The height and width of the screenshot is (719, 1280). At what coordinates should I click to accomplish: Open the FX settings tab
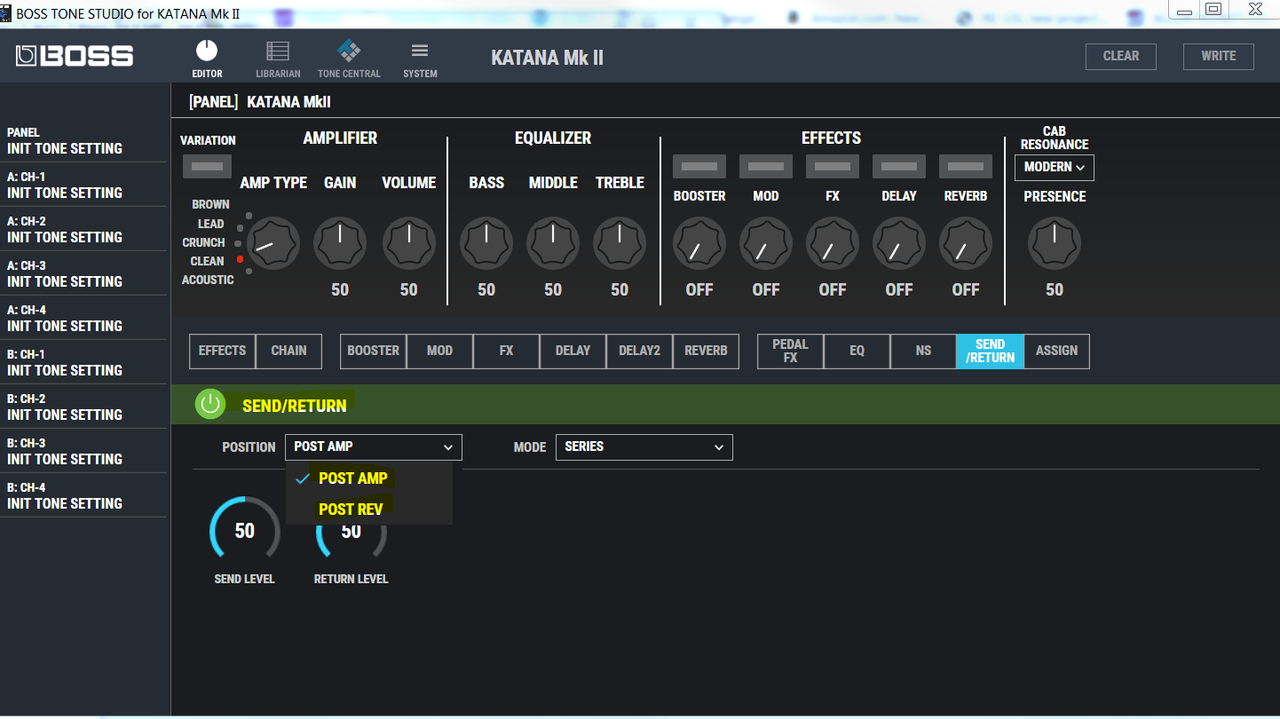[x=506, y=351]
